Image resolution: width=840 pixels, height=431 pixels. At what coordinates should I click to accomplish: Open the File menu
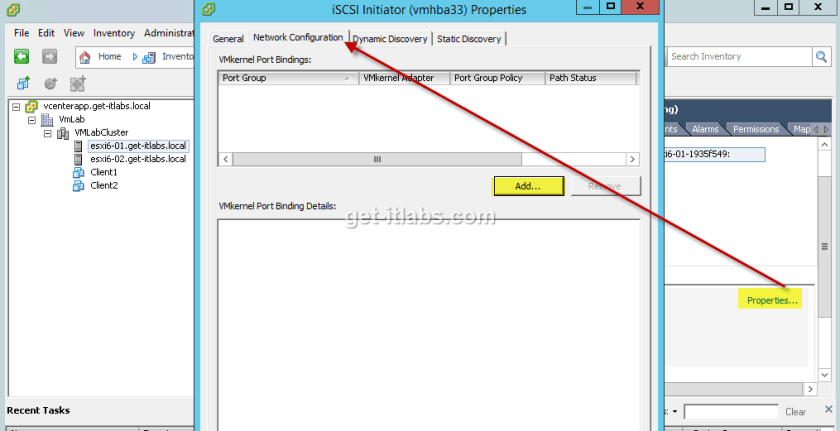(x=21, y=33)
